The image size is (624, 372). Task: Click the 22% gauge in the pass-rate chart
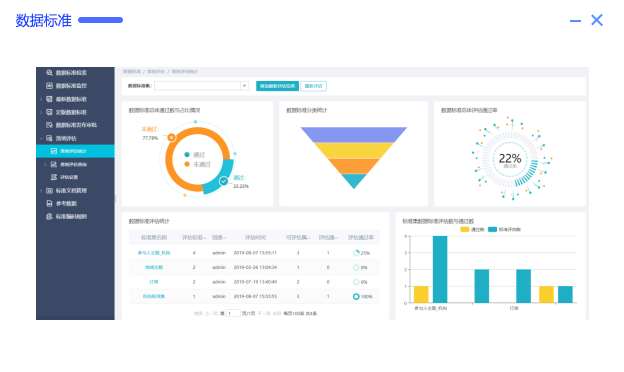pyautogui.click(x=510, y=159)
